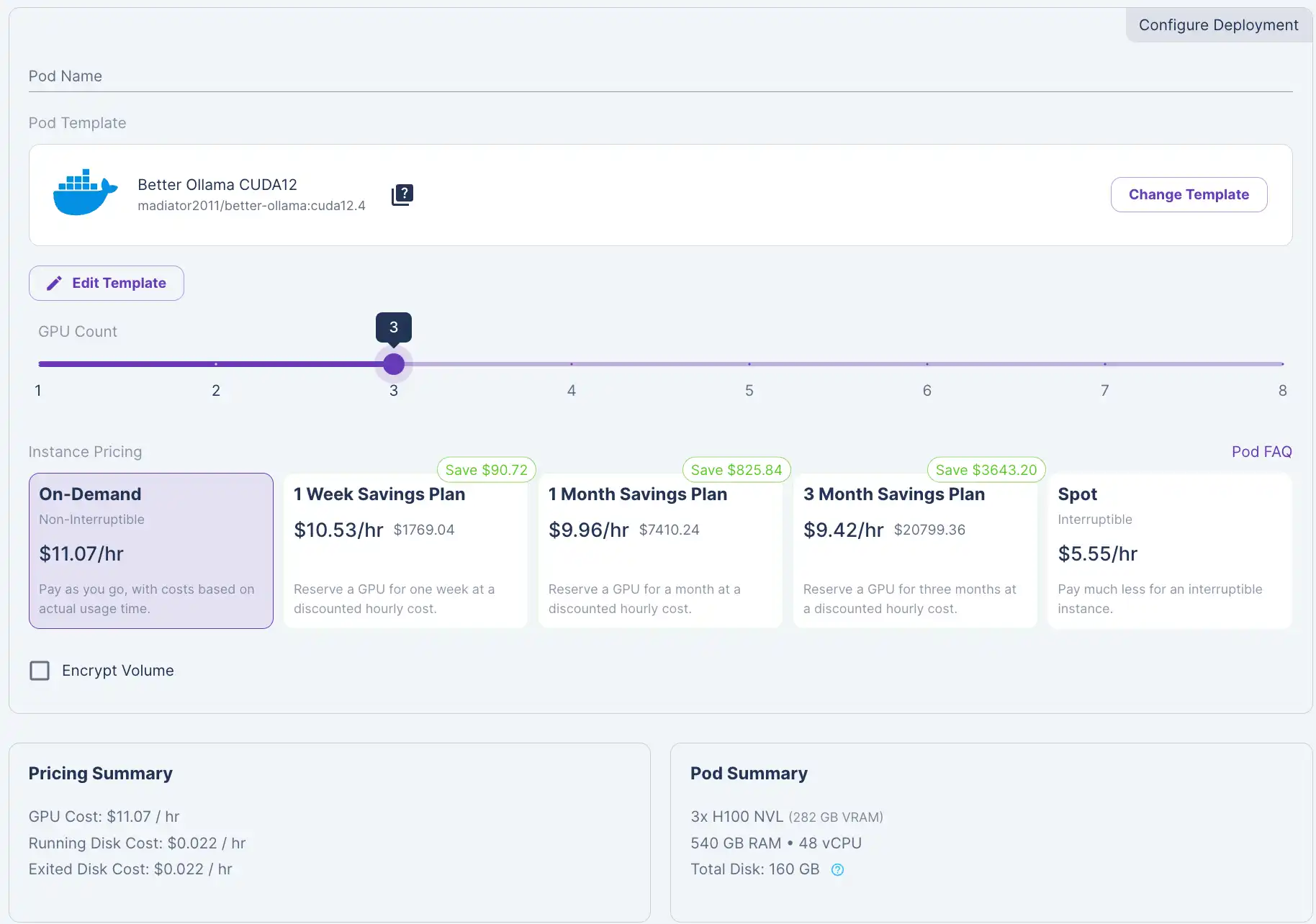Click the Configure Deployment tab label

tap(1218, 25)
